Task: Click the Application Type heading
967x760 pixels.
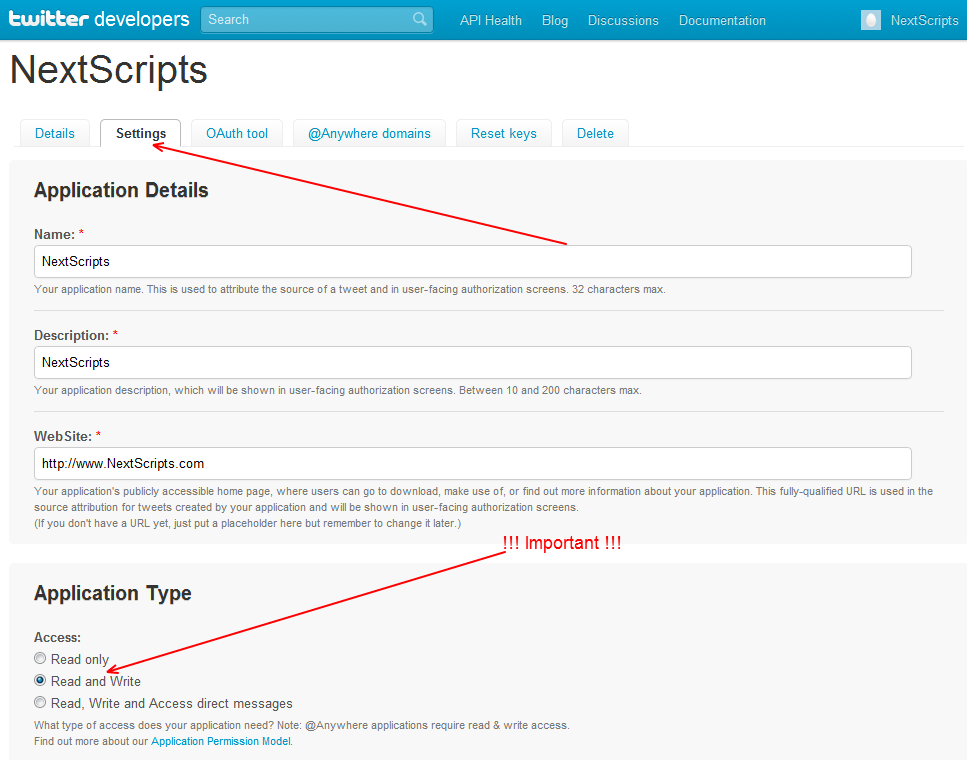Action: [112, 593]
